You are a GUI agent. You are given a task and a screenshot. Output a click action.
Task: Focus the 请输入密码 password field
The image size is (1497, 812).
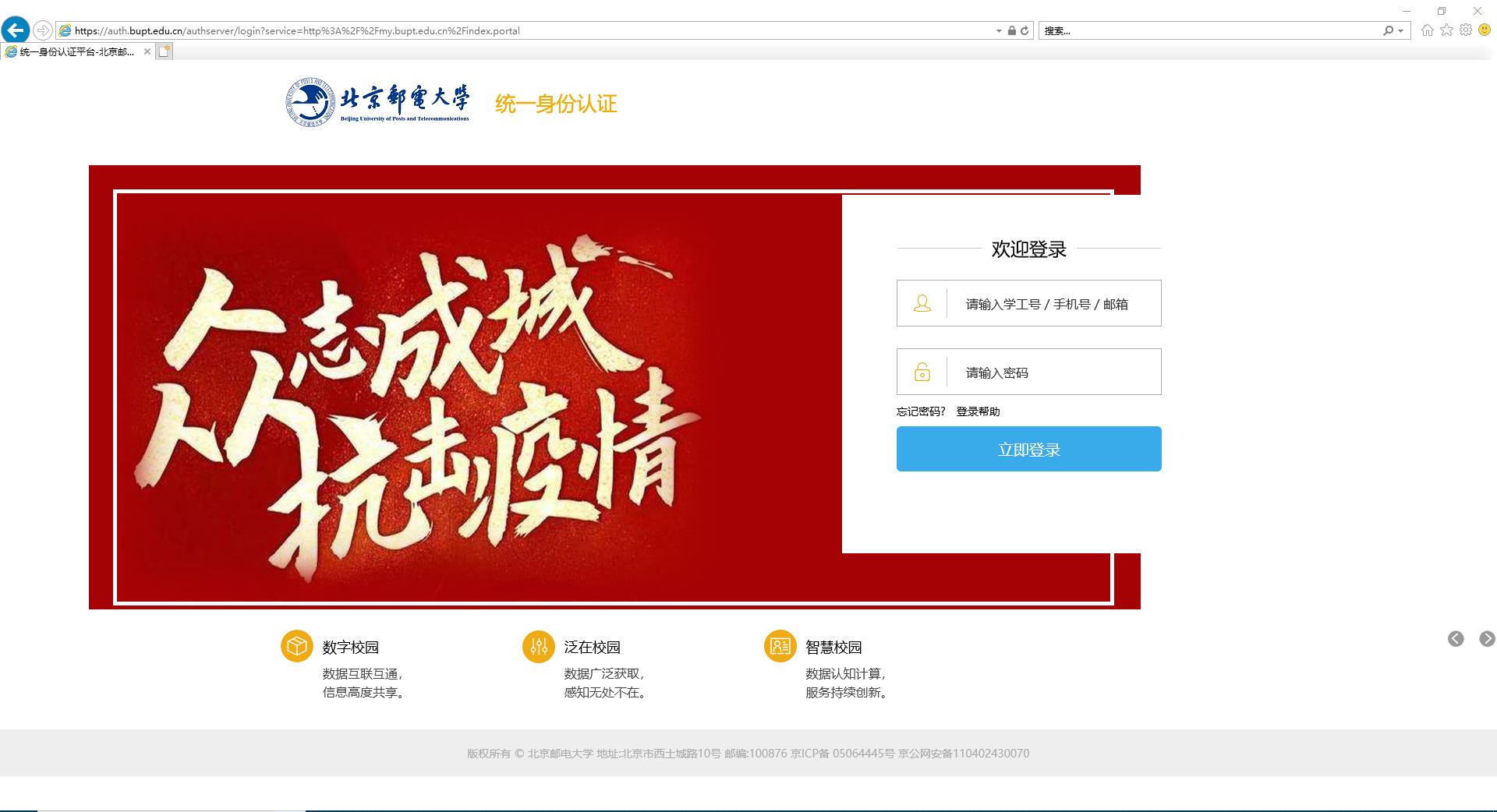(x=1028, y=372)
